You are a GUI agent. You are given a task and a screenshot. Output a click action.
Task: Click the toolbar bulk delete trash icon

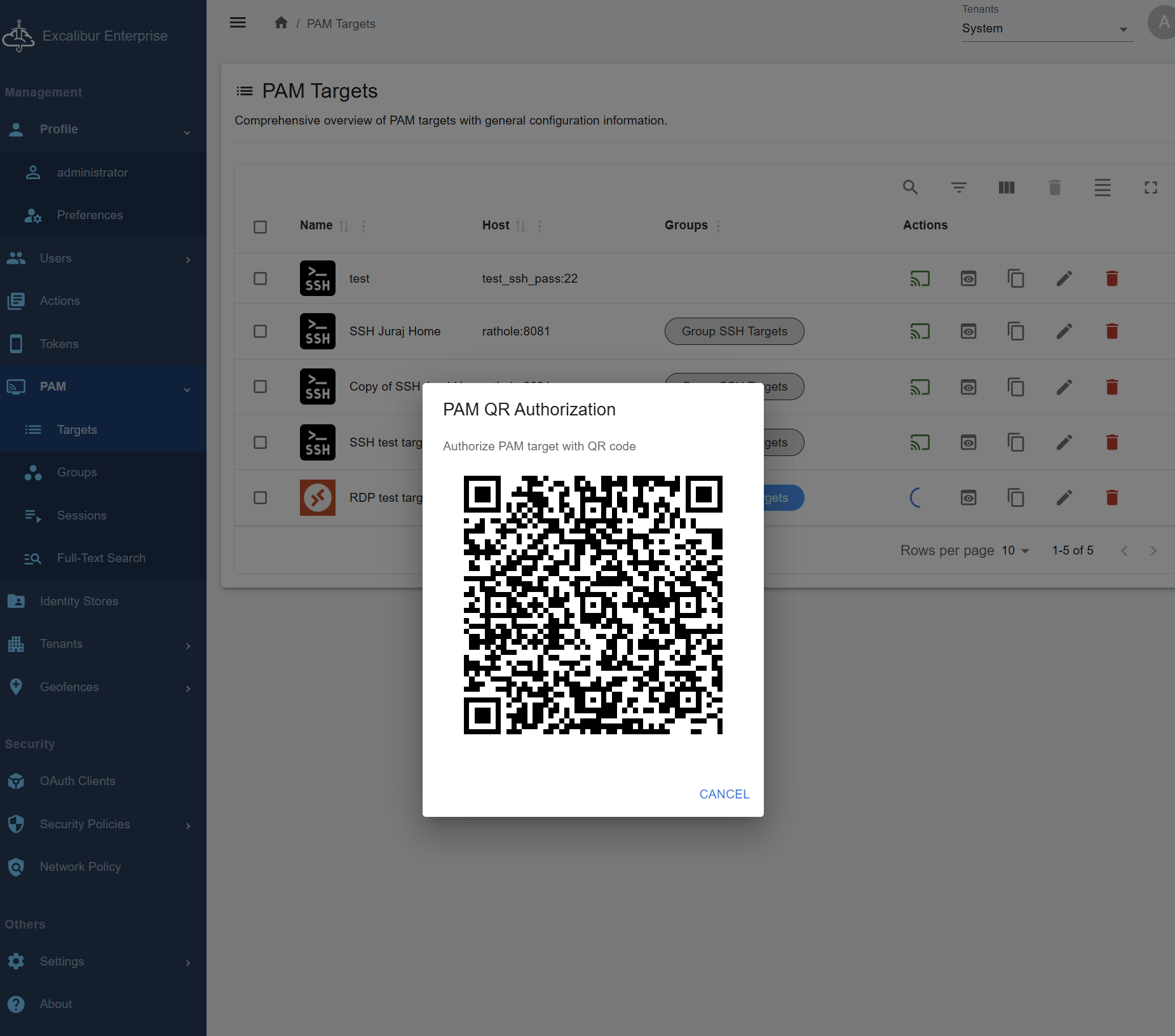pyautogui.click(x=1055, y=187)
